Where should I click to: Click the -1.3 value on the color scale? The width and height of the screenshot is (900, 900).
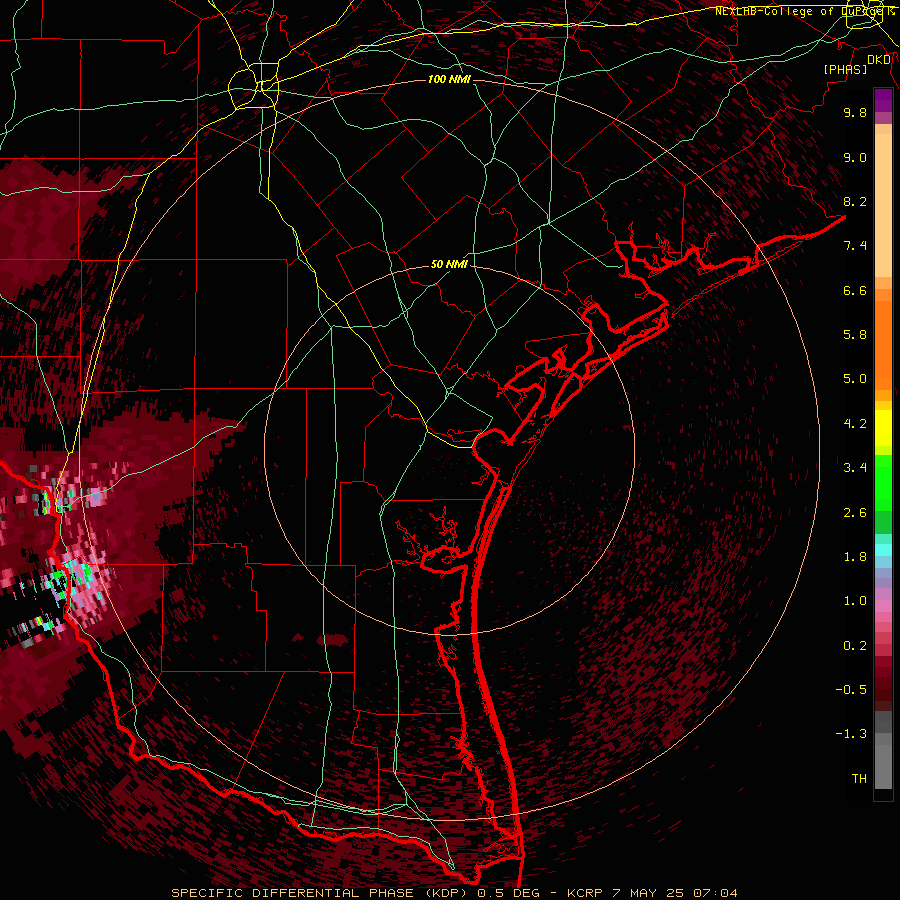pos(851,734)
